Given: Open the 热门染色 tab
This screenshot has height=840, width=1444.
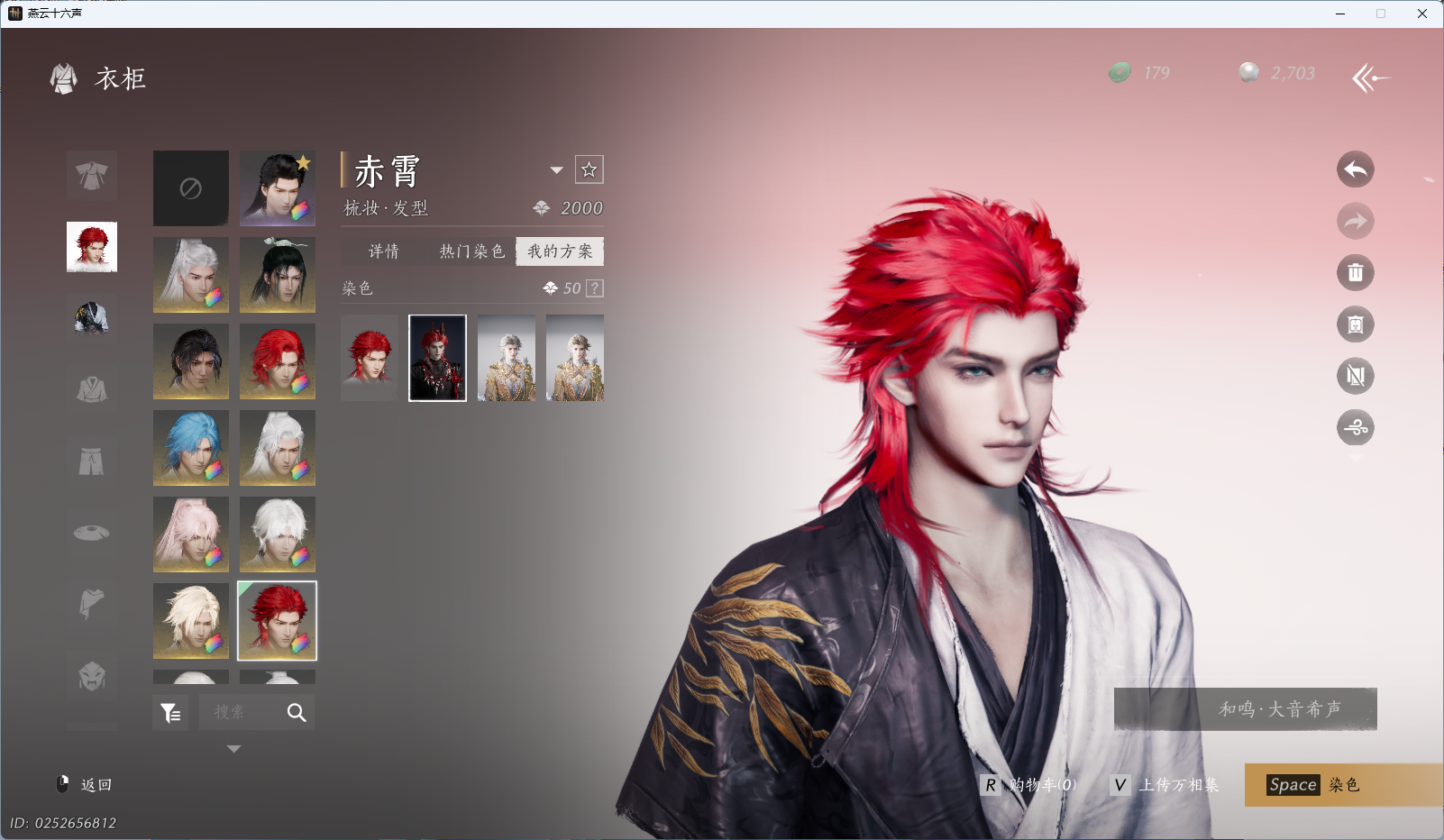Looking at the screenshot, I should point(471,251).
